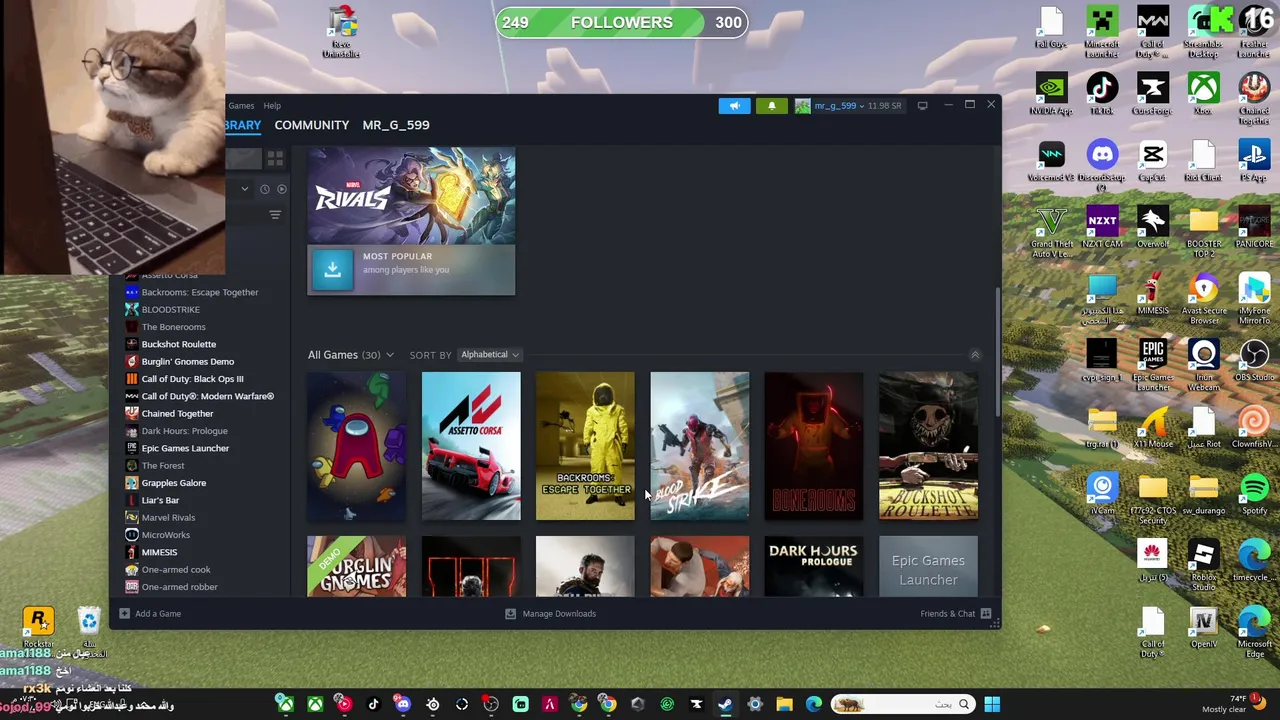Open the Alphabetical sort-by dropdown
This screenshot has width=1280, height=720.
[489, 355]
